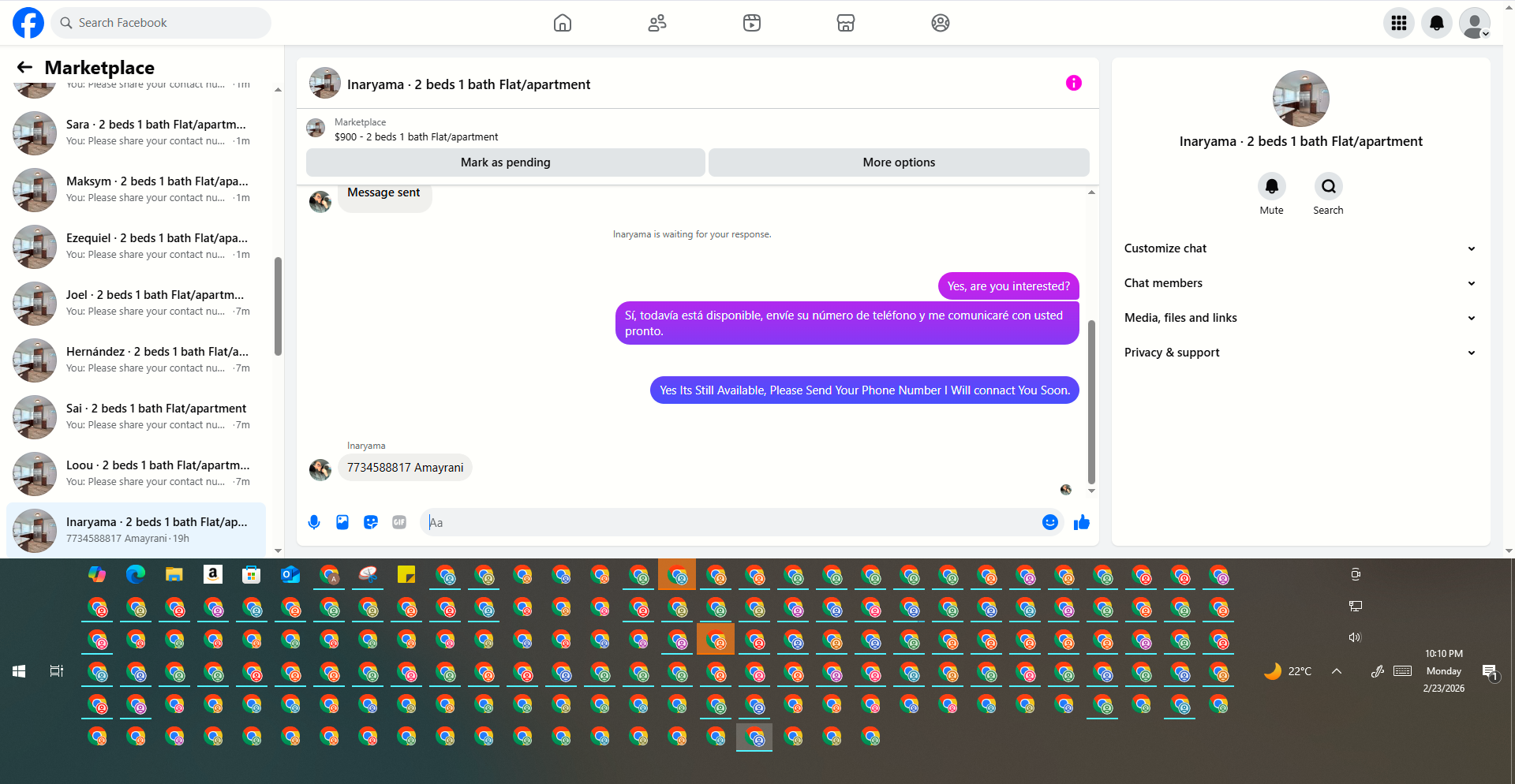Send a thumbs-up like
This screenshot has height=784, width=1515.
[x=1082, y=522]
